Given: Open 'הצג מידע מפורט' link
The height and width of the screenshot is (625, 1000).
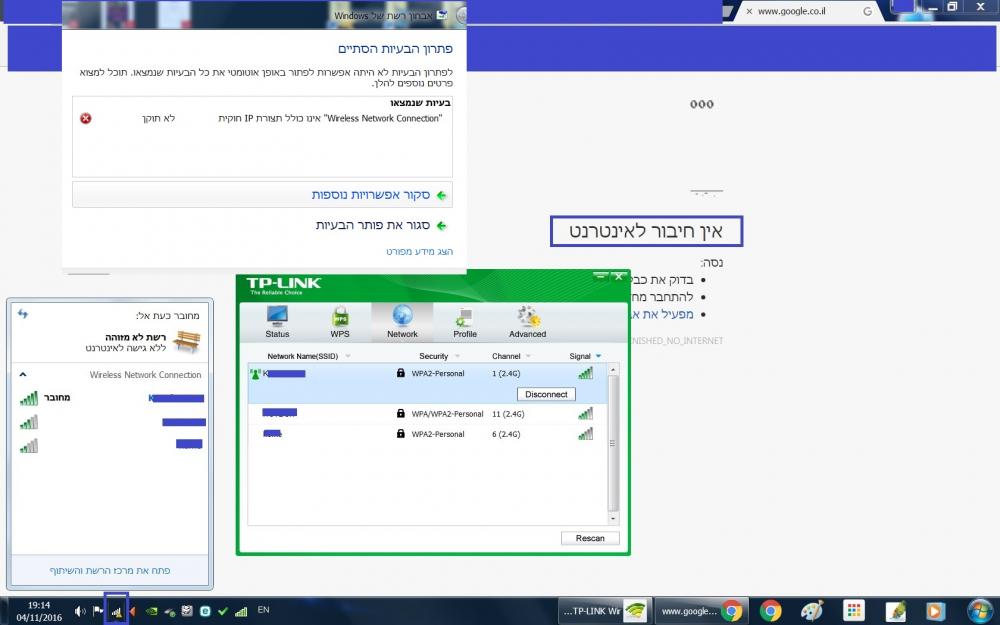Looking at the screenshot, I should tap(419, 251).
